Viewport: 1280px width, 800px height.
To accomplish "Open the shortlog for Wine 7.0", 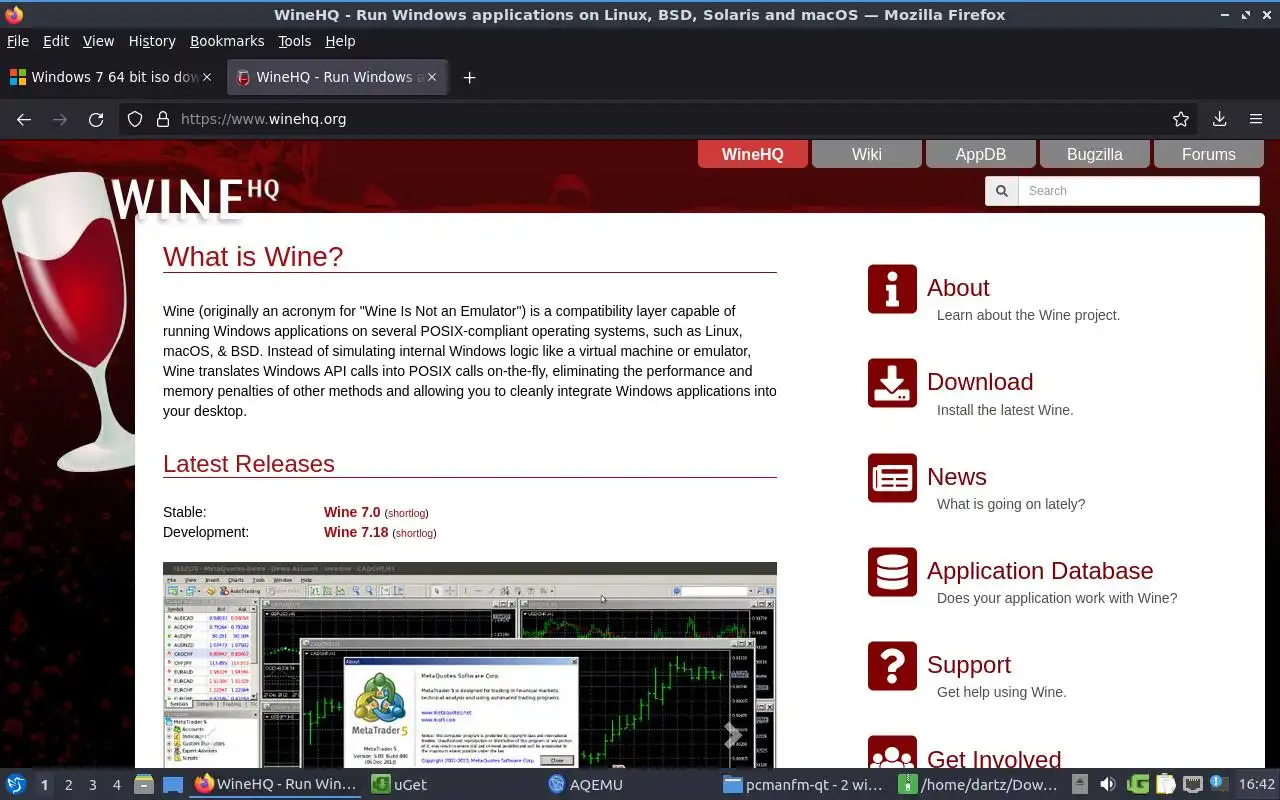I will [x=406, y=513].
